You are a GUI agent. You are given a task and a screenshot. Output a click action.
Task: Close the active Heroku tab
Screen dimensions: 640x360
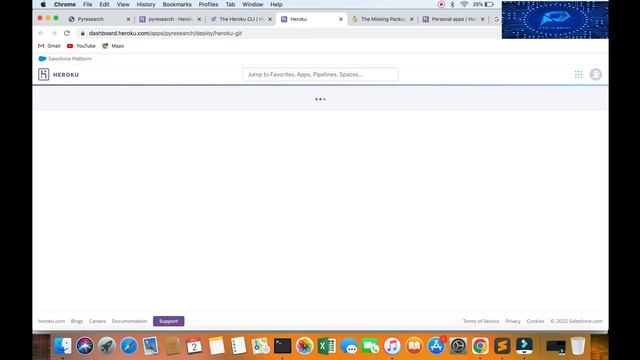341,19
